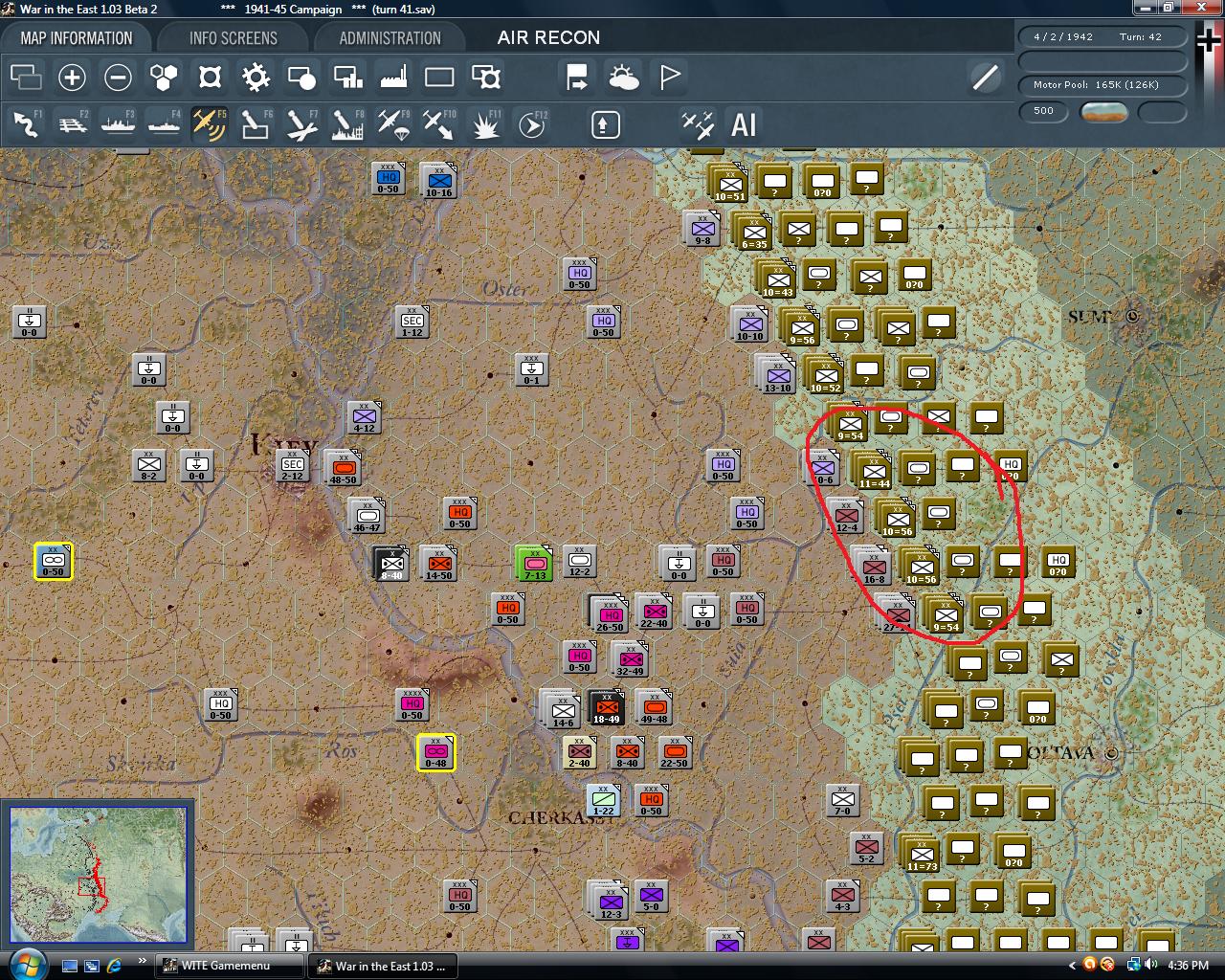The height and width of the screenshot is (980, 1225).
Task: Click the flag with arrow icon
Action: pyautogui.click(x=577, y=78)
